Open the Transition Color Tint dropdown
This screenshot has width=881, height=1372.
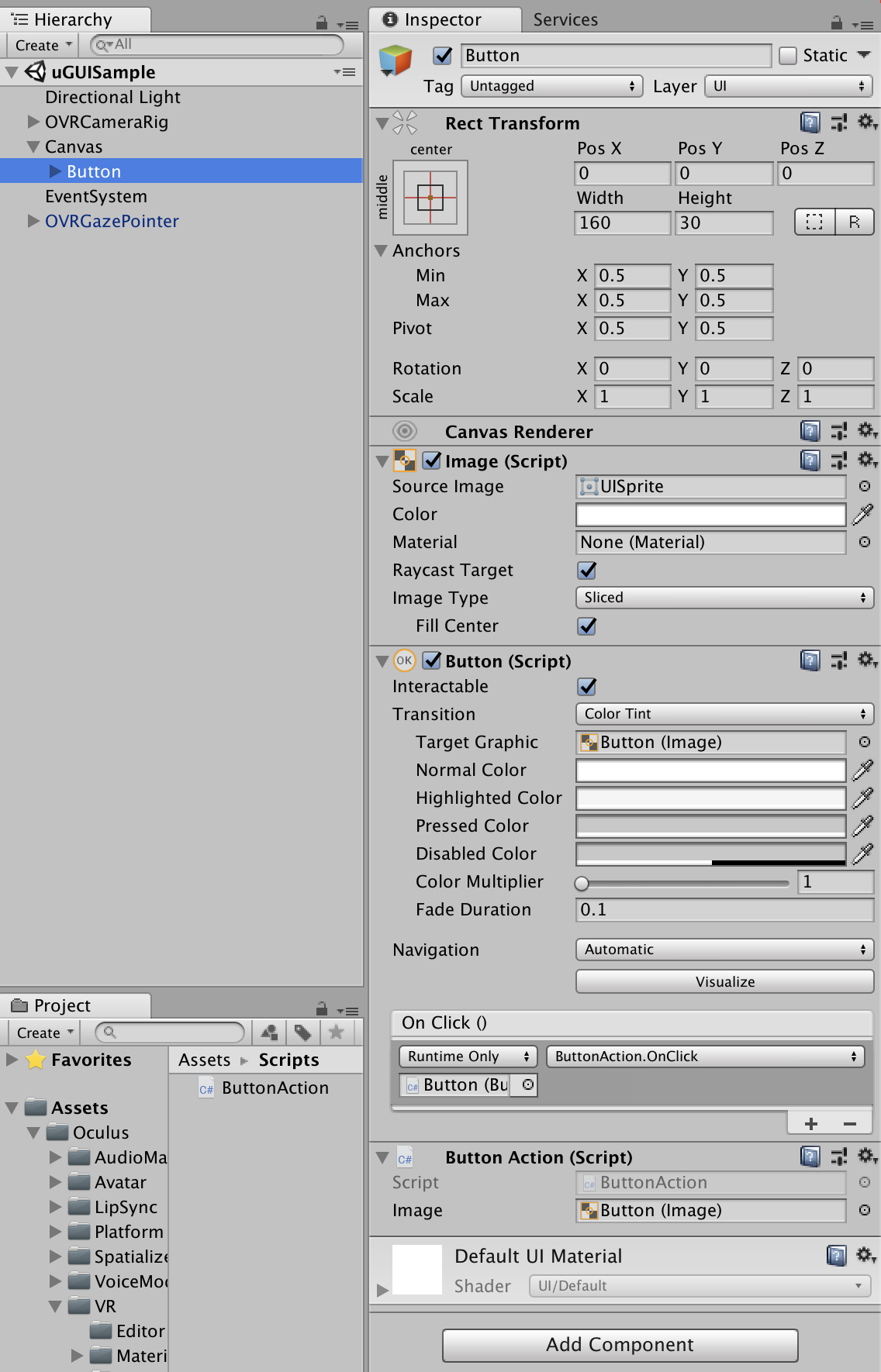(724, 714)
